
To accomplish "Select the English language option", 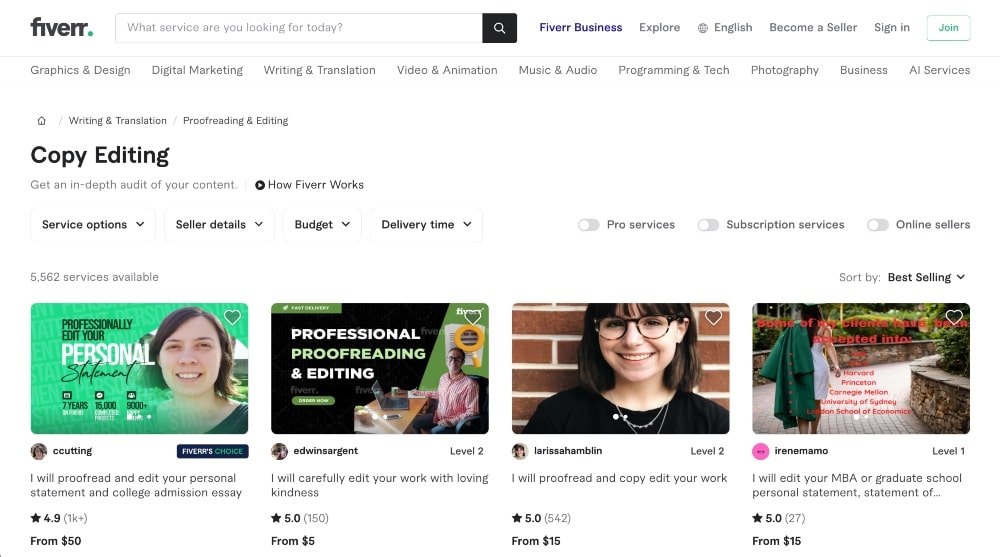I will click(733, 27).
